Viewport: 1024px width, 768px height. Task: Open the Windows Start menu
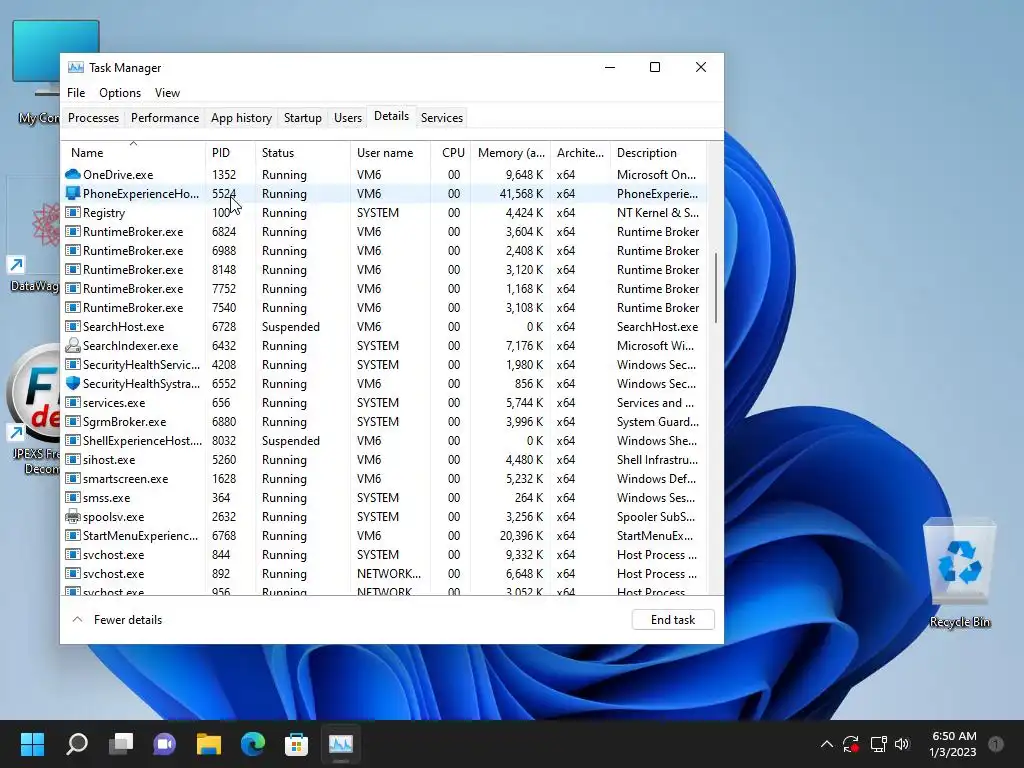point(32,744)
